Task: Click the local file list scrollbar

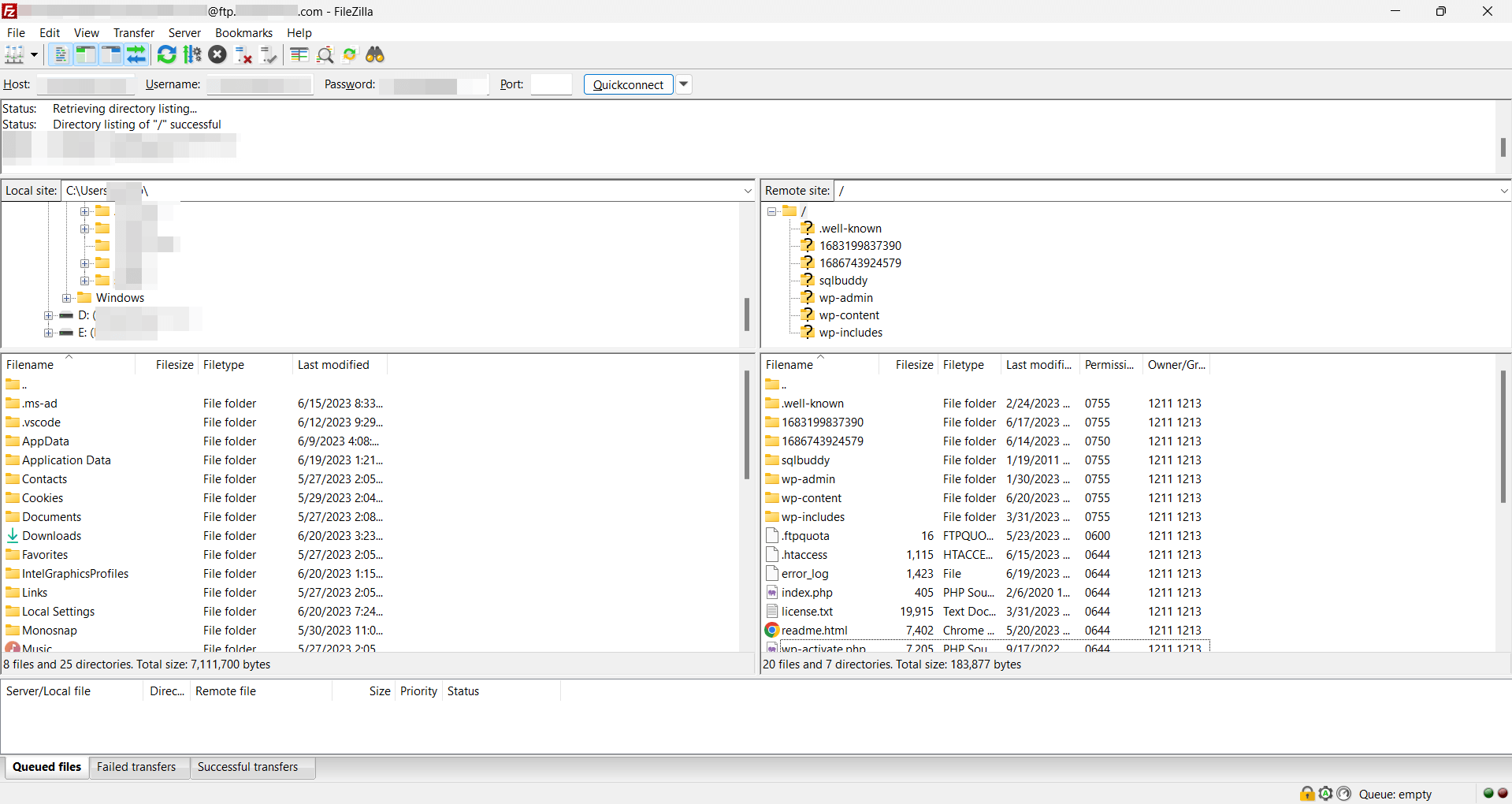Action: [746, 426]
